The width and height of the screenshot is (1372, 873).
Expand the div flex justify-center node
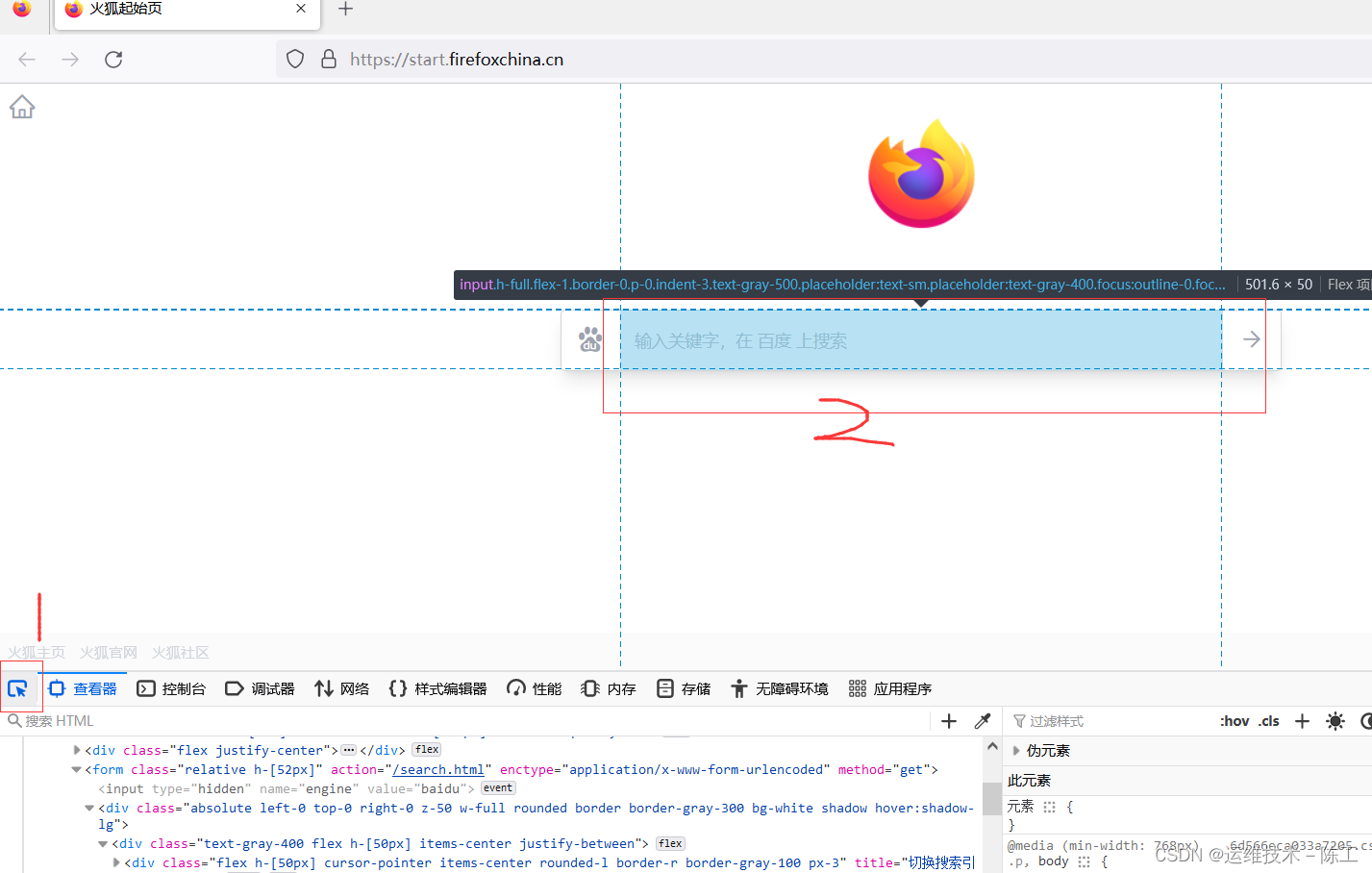coord(77,750)
